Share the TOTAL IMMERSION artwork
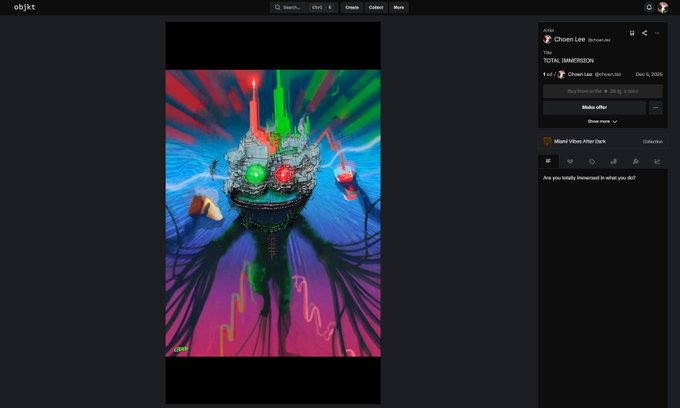Image resolution: width=680 pixels, height=408 pixels. pos(644,33)
